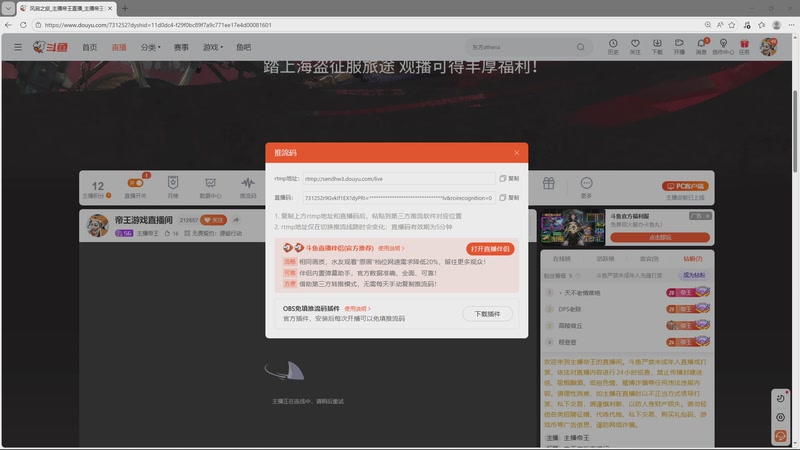800x450 pixels.
Task: Click the page vertical scrollbar
Action: click(x=795, y=132)
